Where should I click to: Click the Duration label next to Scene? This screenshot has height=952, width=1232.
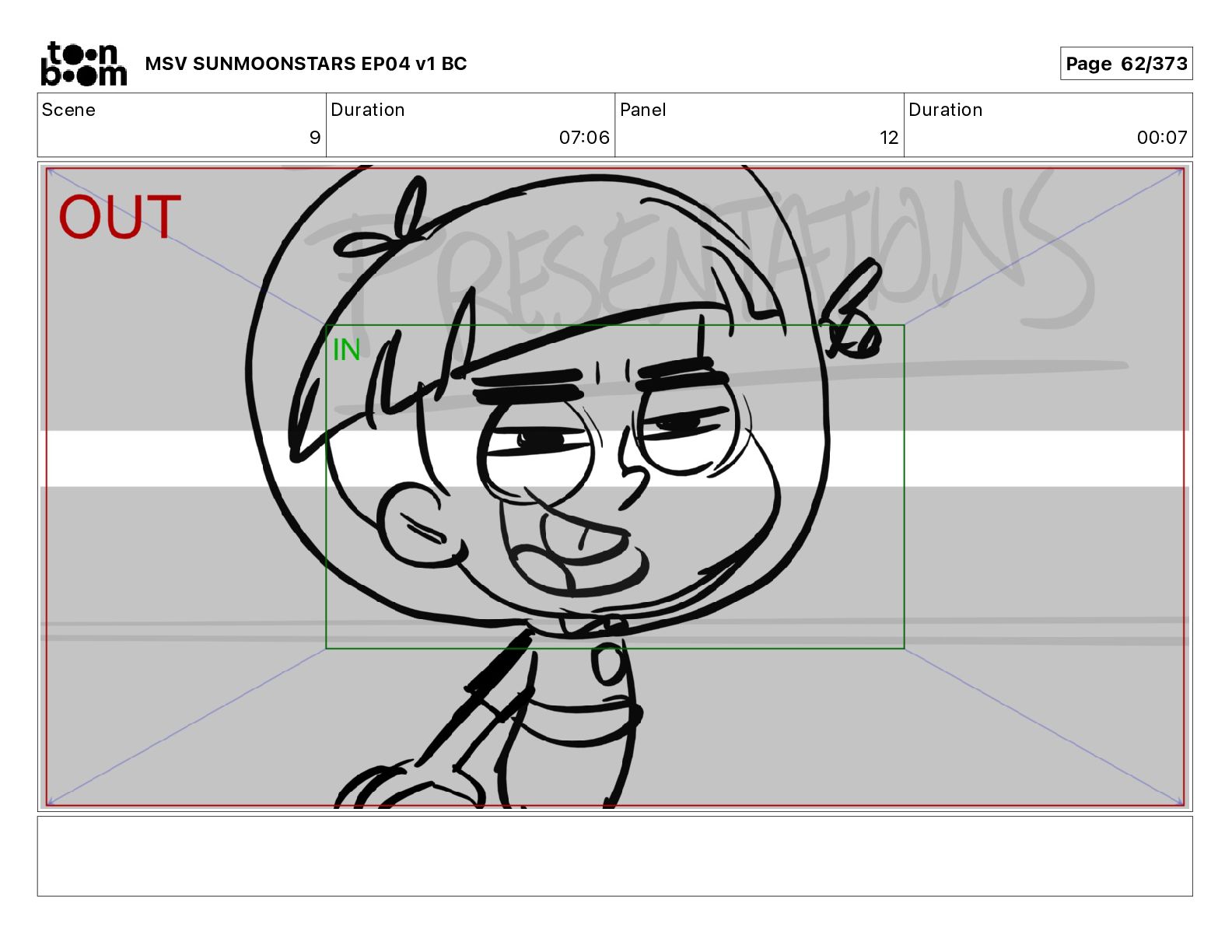pyautogui.click(x=368, y=110)
